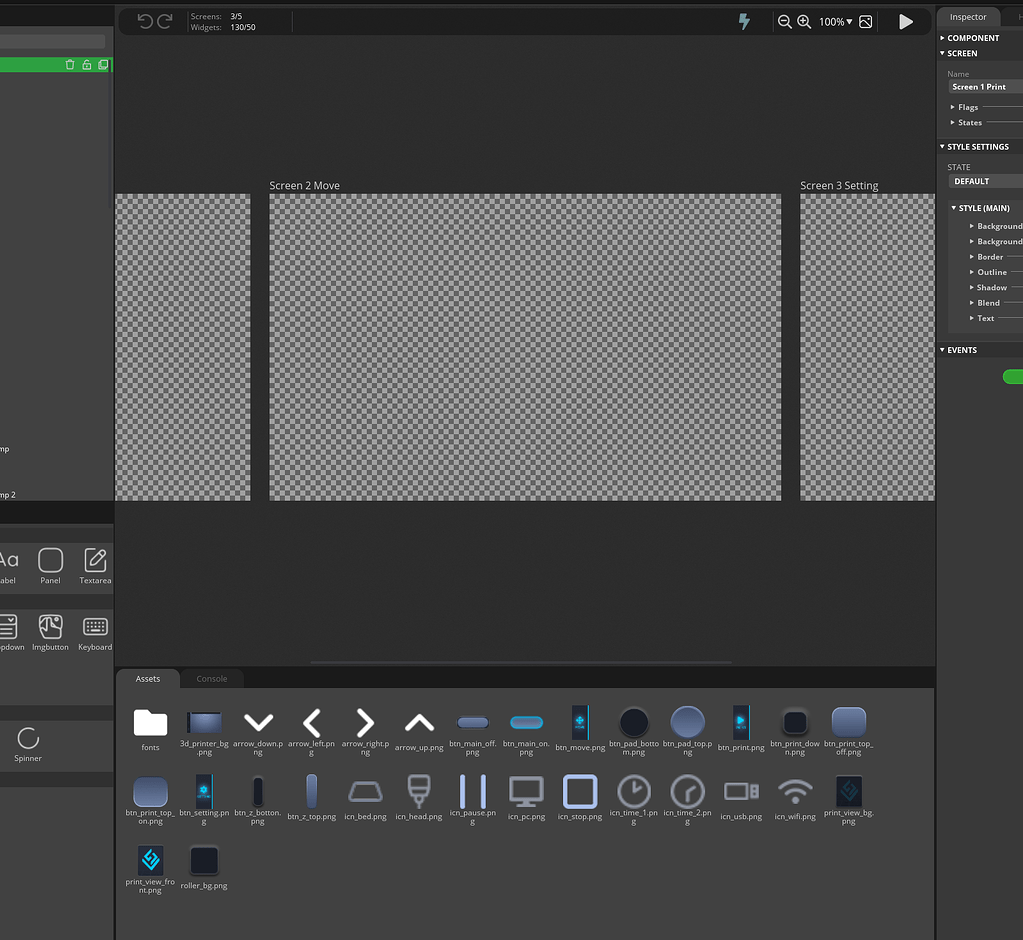Image resolution: width=1023 pixels, height=940 pixels.
Task: Select the btn_print_down.png asset
Action: [795, 731]
